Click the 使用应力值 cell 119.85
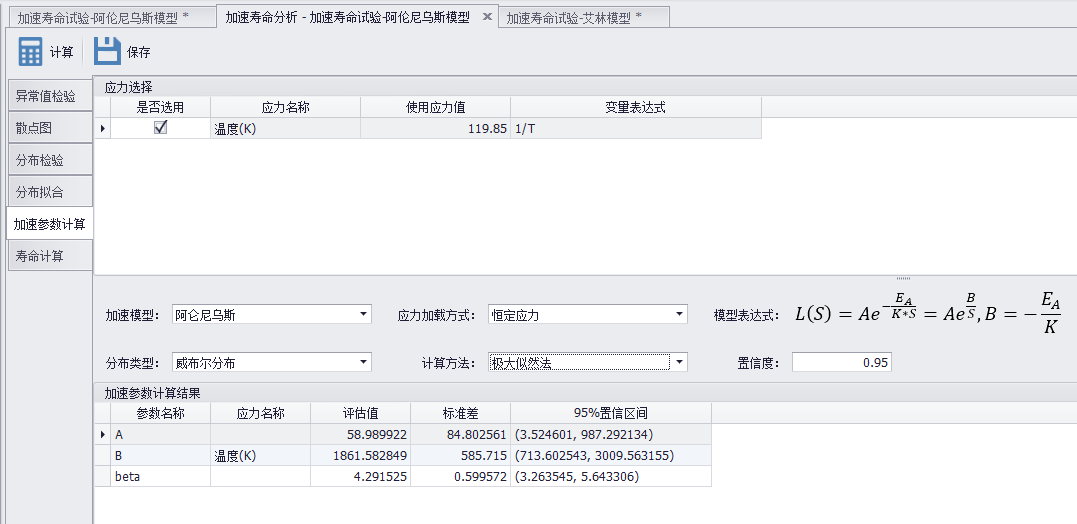Image resolution: width=1077 pixels, height=524 pixels. 435,128
